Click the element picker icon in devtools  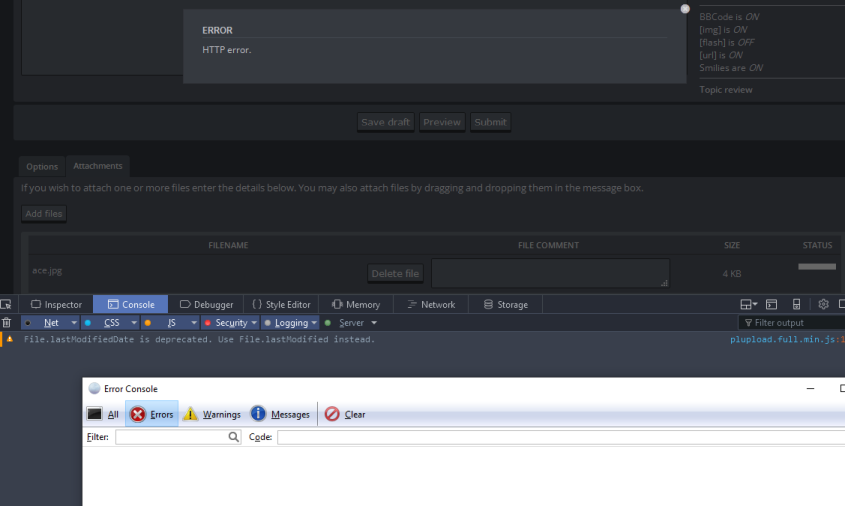point(6,304)
